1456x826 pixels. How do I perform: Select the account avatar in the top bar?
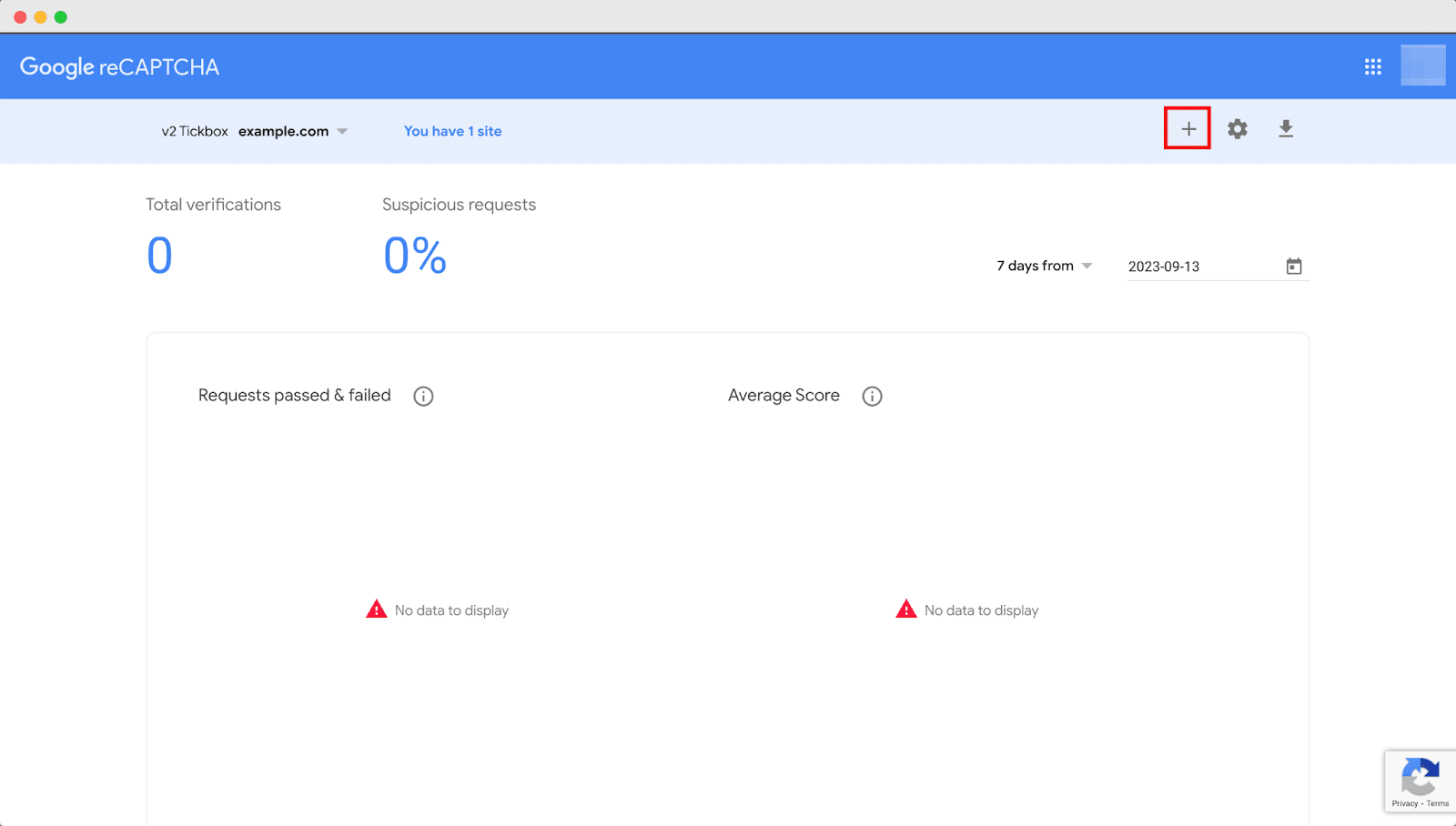[1422, 65]
